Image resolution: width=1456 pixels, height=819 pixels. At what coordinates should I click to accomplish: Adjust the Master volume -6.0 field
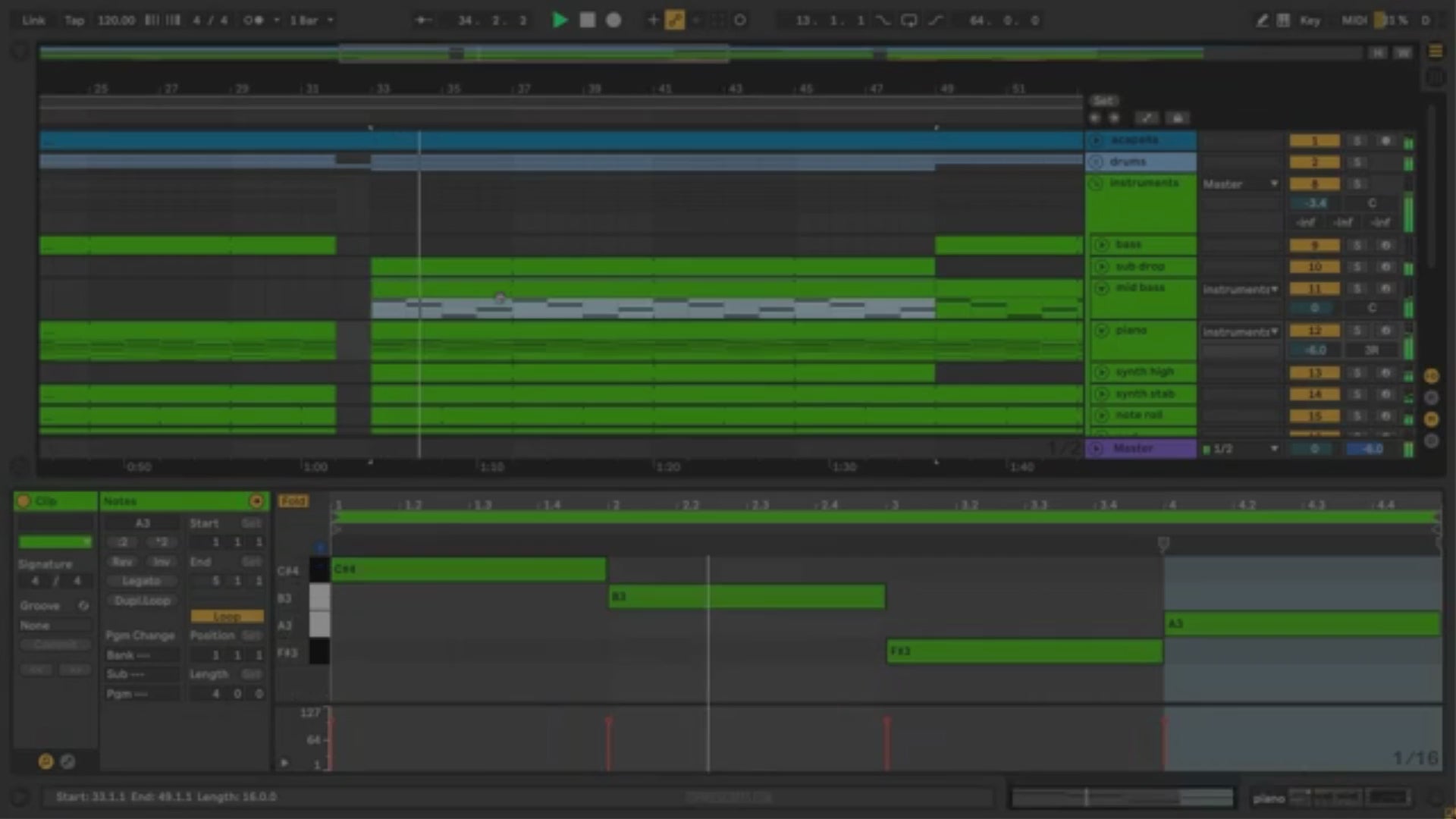pyautogui.click(x=1371, y=449)
